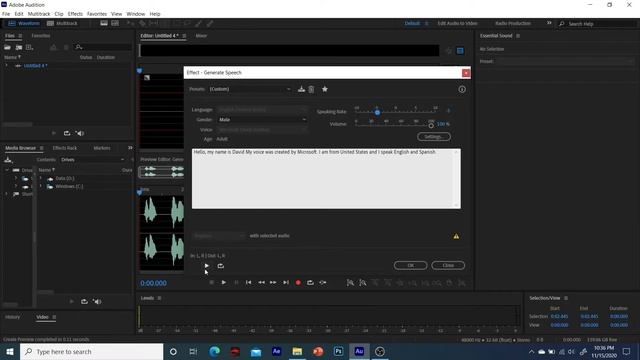The image size is (640, 360).
Task: Open the Language dropdown
Action: pyautogui.click(x=262, y=109)
